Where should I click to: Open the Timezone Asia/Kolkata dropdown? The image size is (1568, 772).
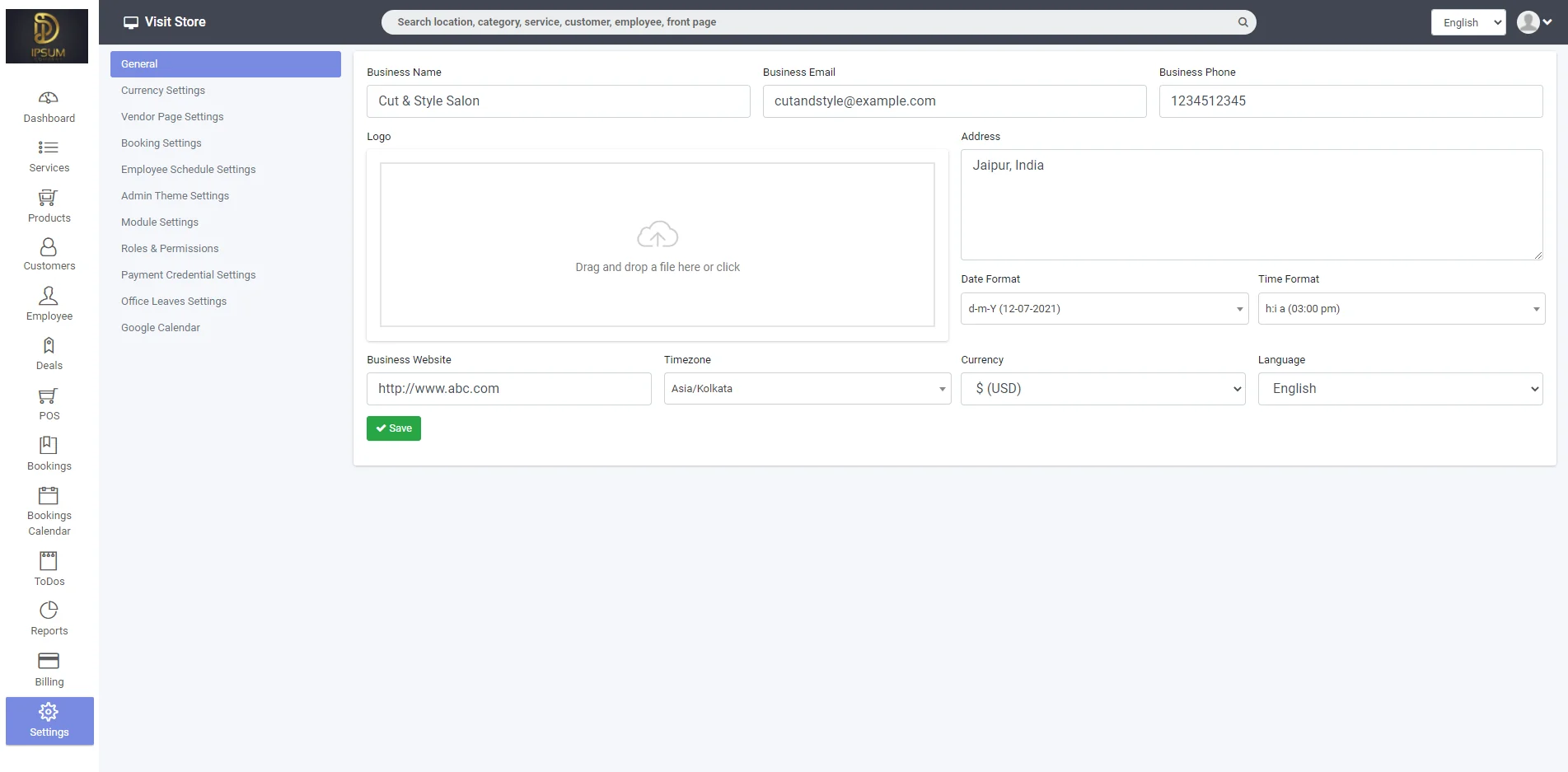(807, 389)
